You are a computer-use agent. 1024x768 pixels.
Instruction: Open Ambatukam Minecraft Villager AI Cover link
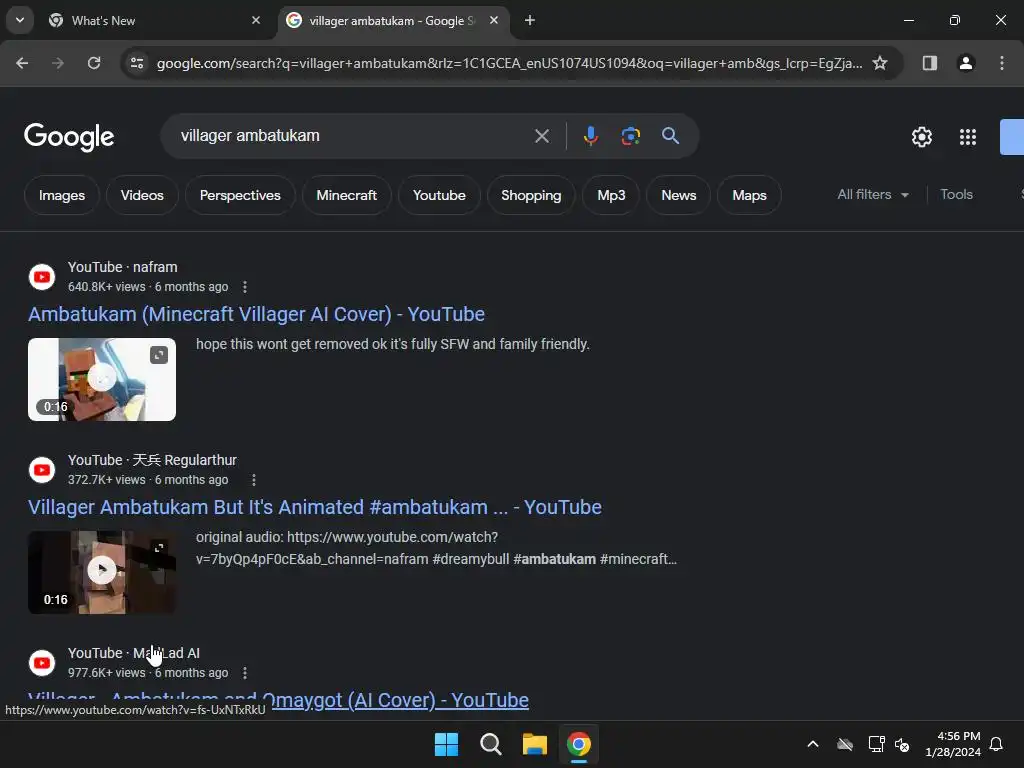pos(256,314)
